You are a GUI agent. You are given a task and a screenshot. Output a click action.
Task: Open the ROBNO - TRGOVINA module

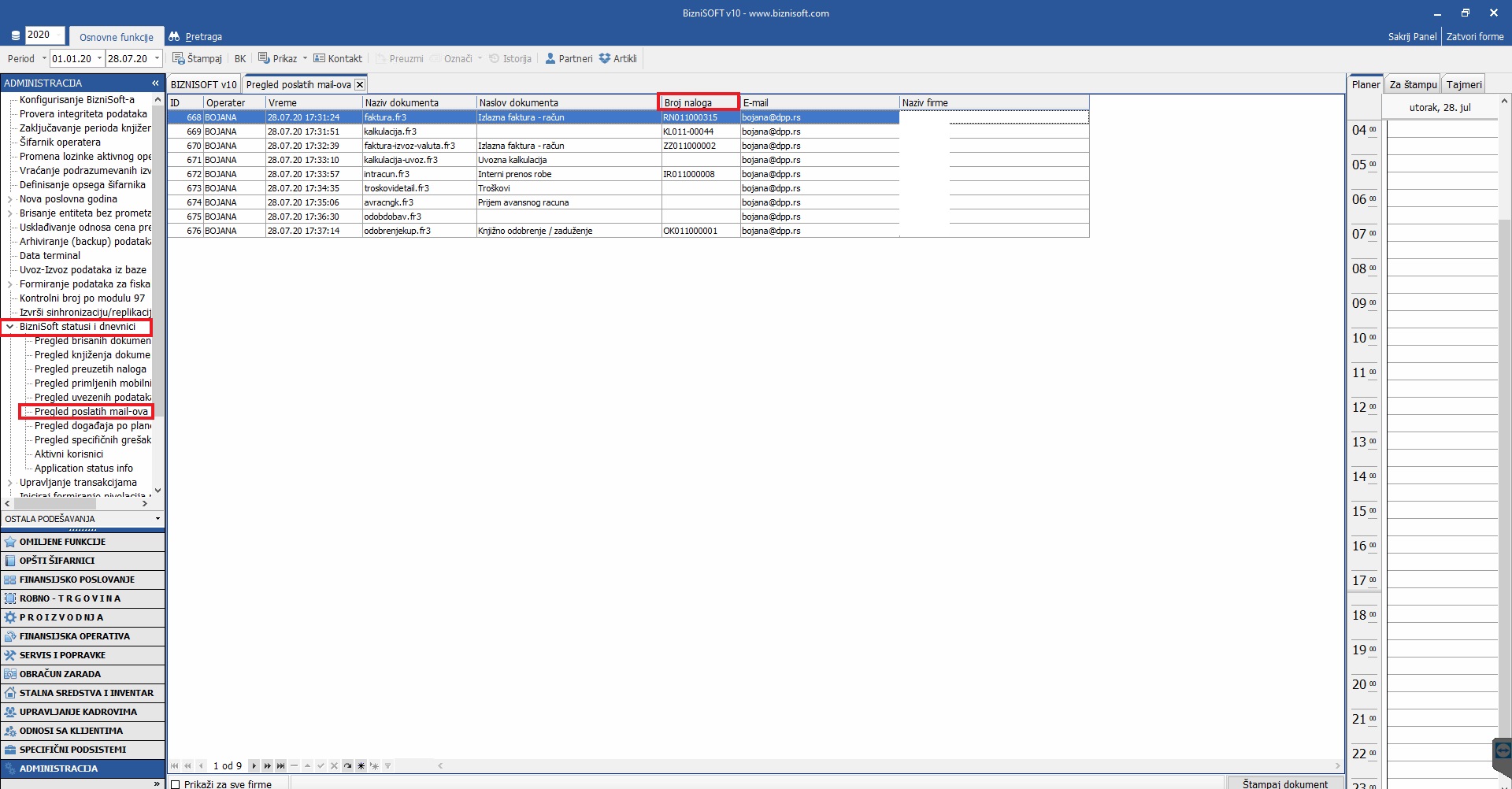pos(83,598)
